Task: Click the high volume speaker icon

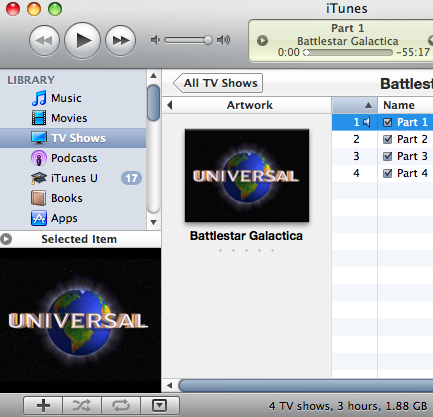Action: [x=223, y=40]
